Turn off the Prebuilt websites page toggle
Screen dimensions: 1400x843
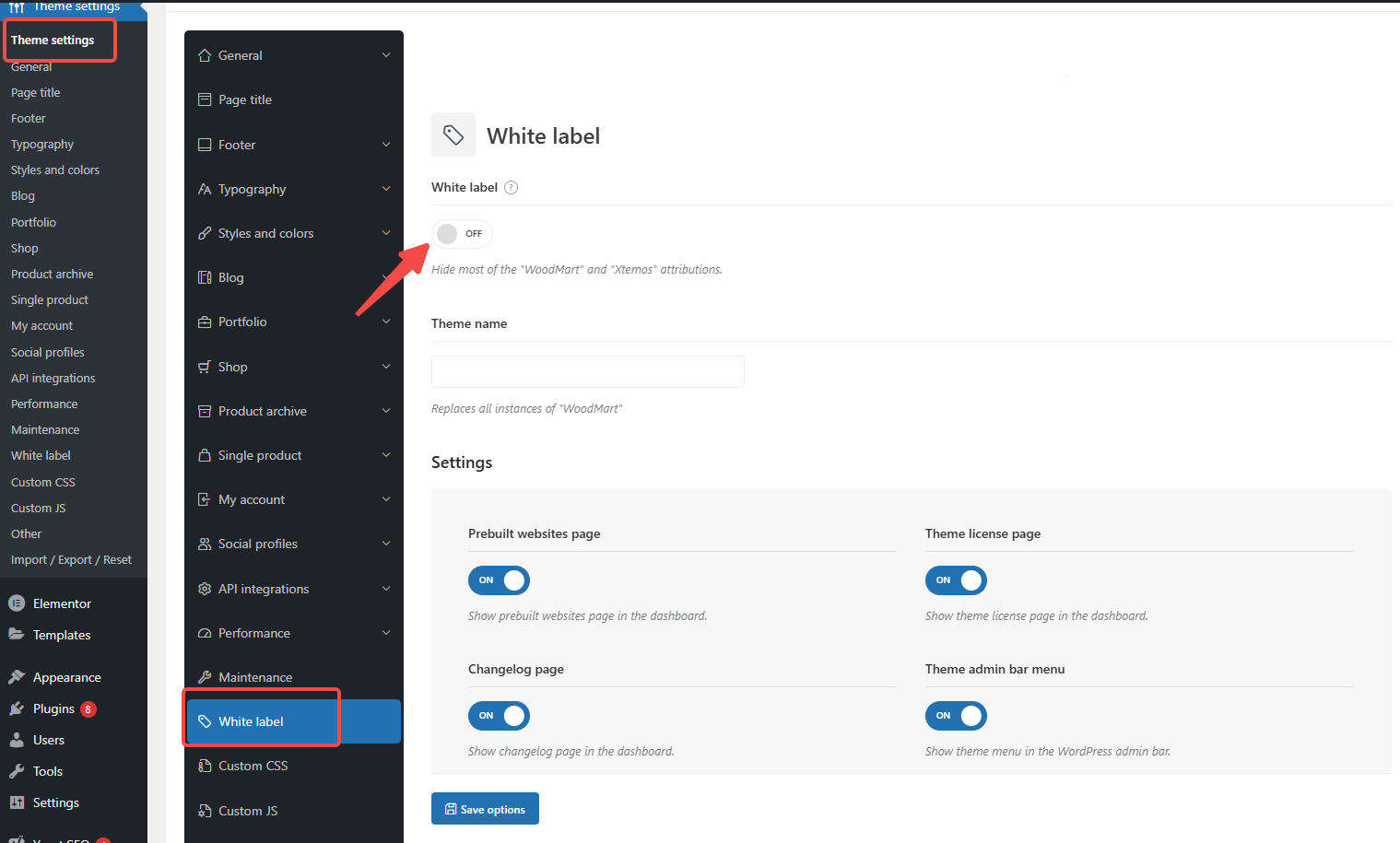tap(499, 580)
